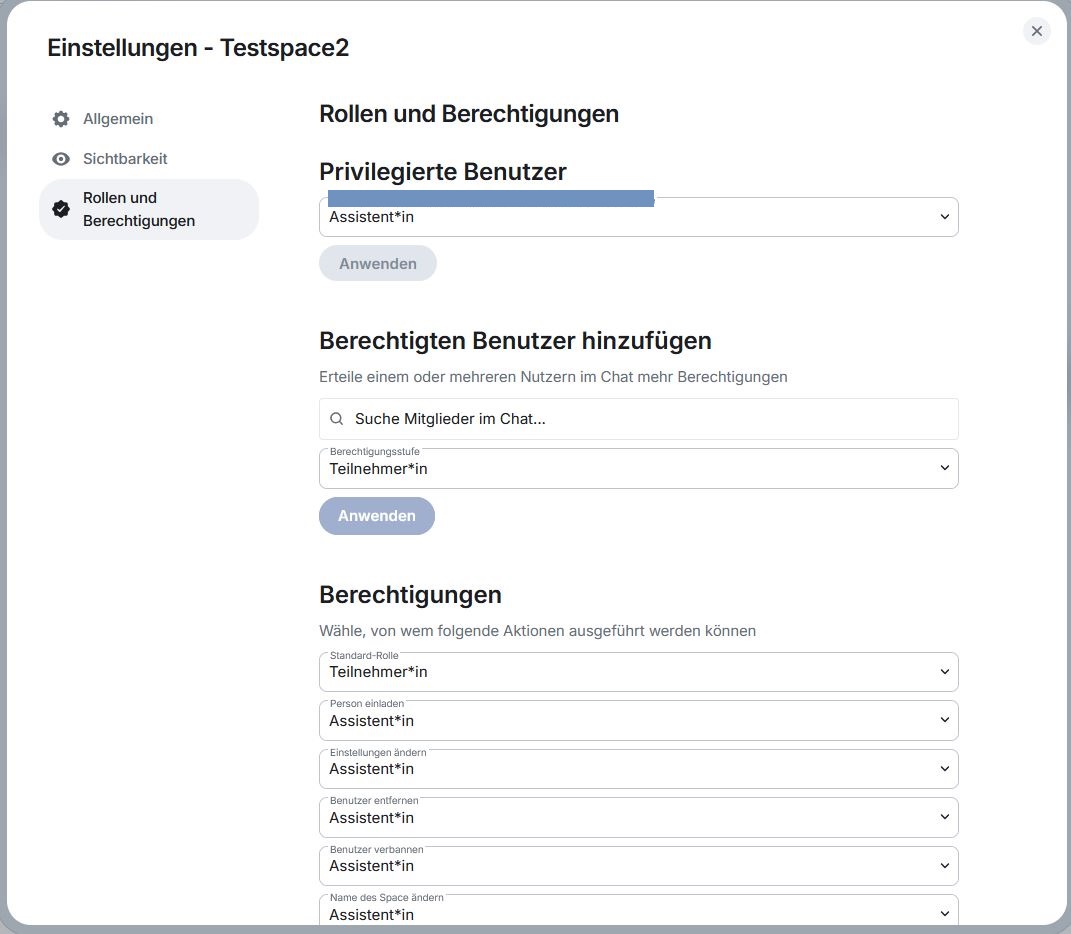
Task: Open the Name des Space ändern dropdown
Action: pos(638,912)
